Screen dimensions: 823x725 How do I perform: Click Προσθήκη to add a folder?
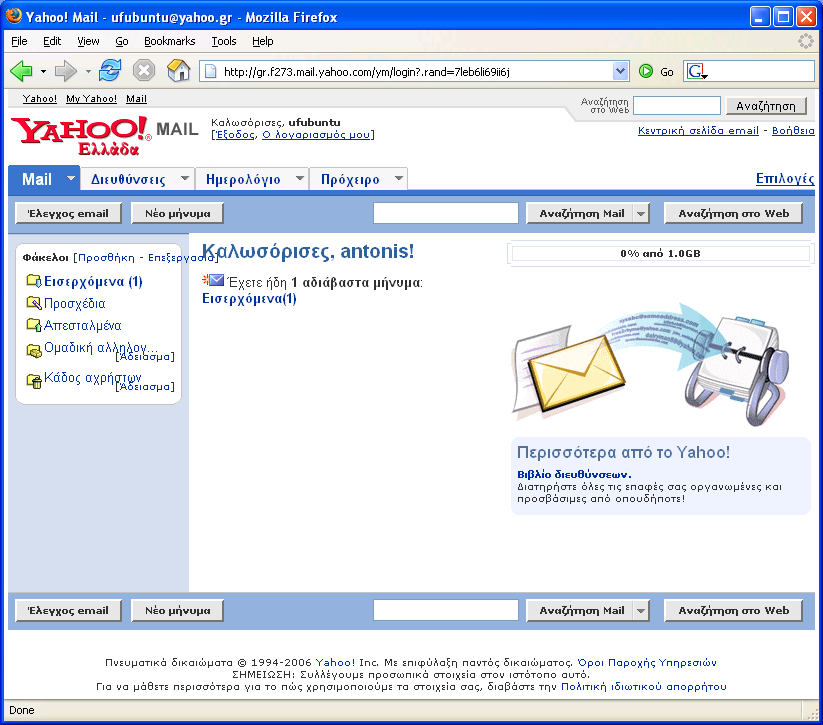(x=106, y=257)
